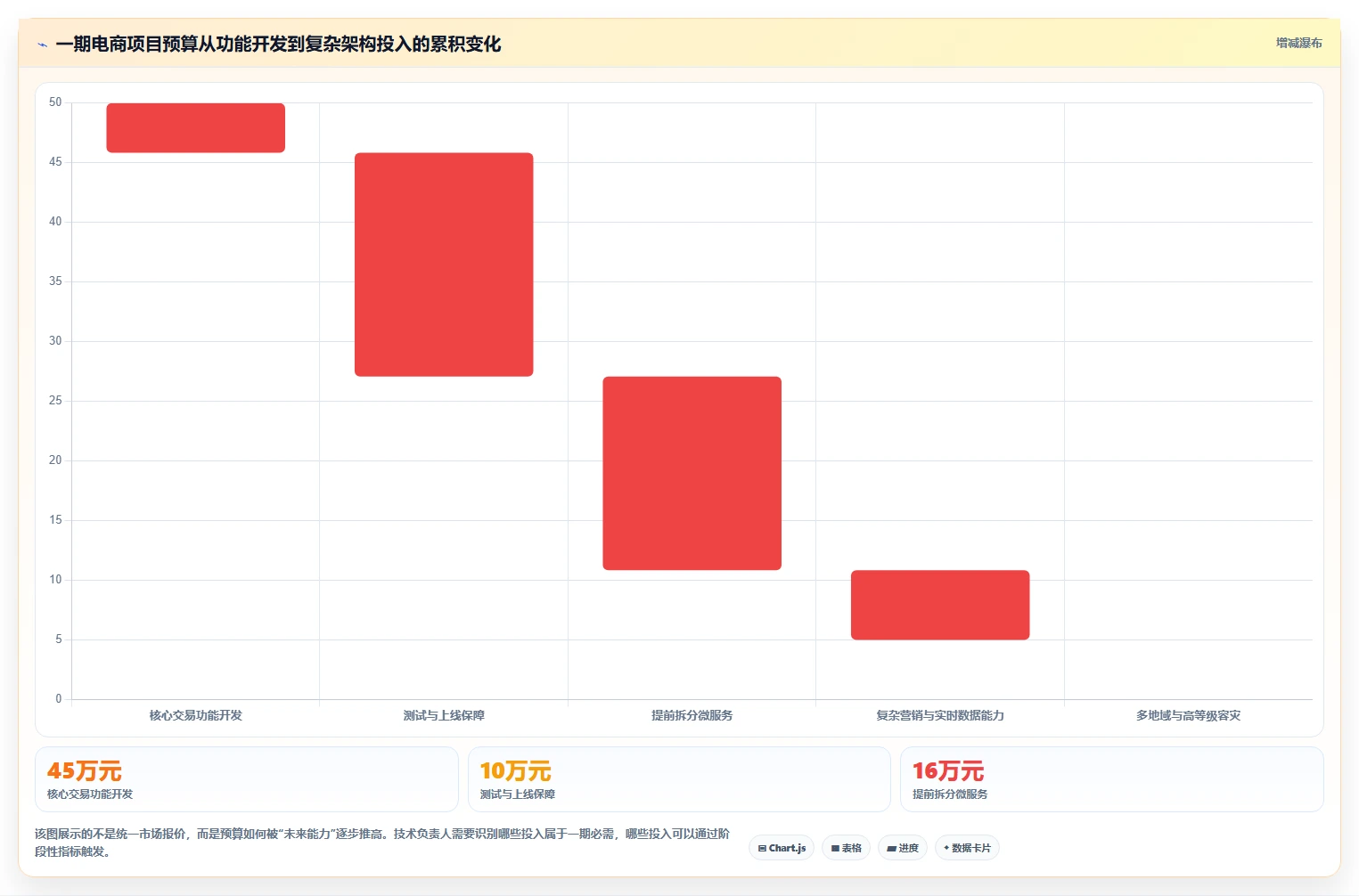Select the 45万元 data card
This screenshot has height=896, width=1359.
coord(247,779)
